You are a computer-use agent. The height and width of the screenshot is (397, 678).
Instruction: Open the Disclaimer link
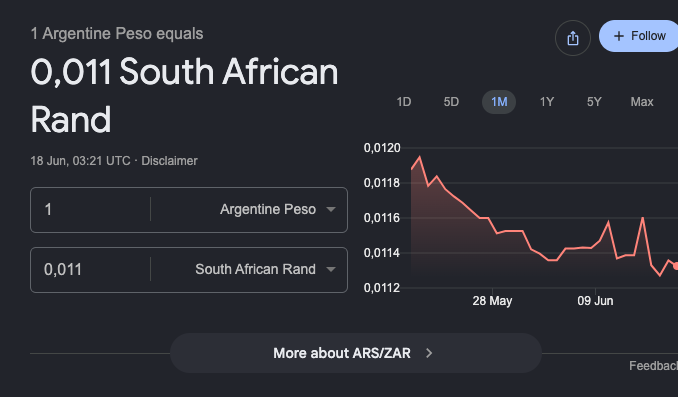pyautogui.click(x=170, y=161)
